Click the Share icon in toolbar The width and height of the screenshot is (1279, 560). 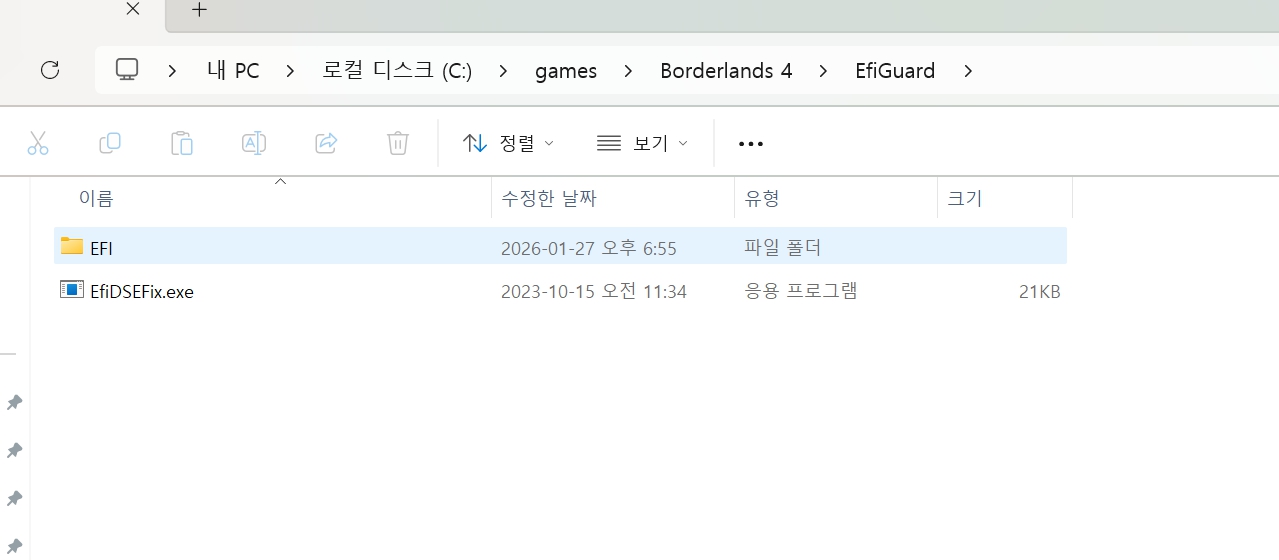pos(326,143)
